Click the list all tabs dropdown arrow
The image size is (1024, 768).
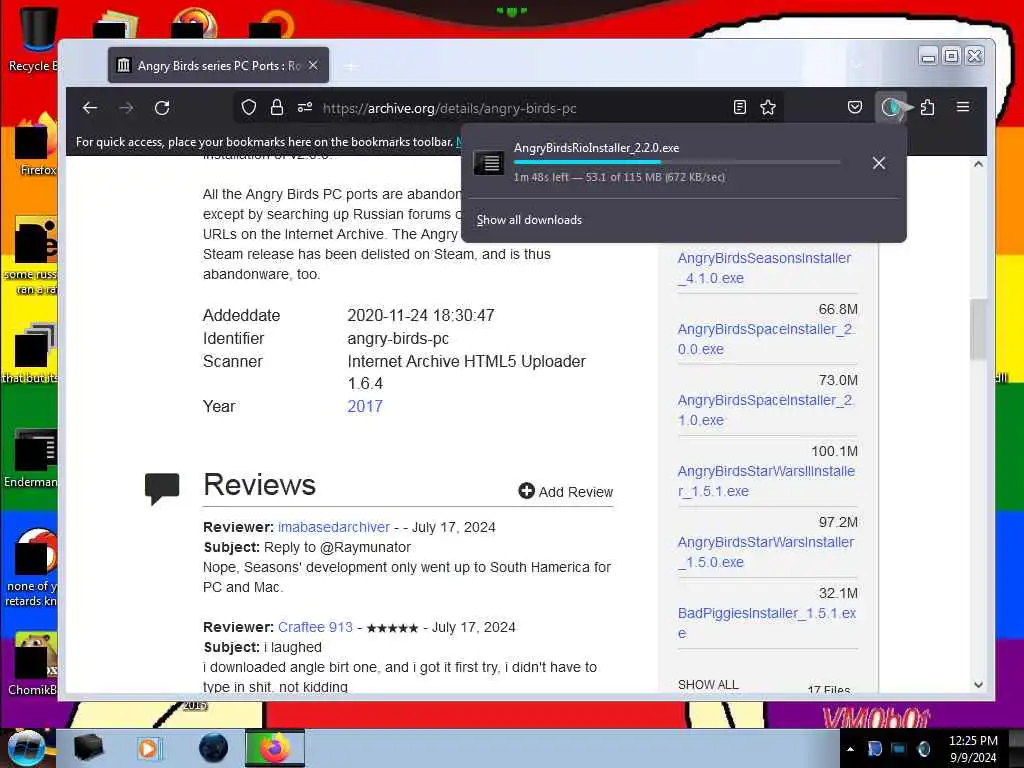pyautogui.click(x=857, y=65)
